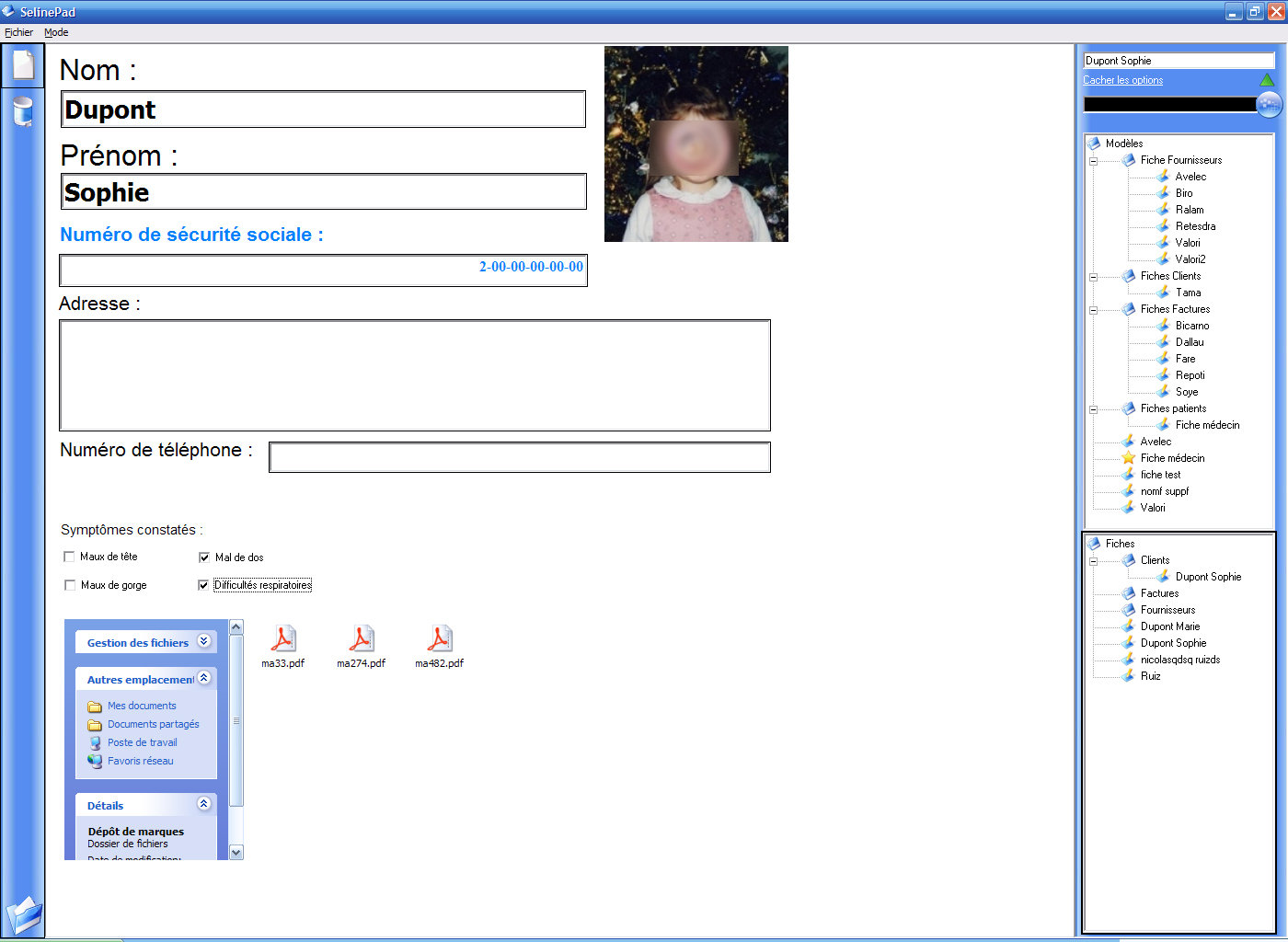
Task: Collapse the Fiche Fournisseurs tree node
Action: click(x=1093, y=161)
